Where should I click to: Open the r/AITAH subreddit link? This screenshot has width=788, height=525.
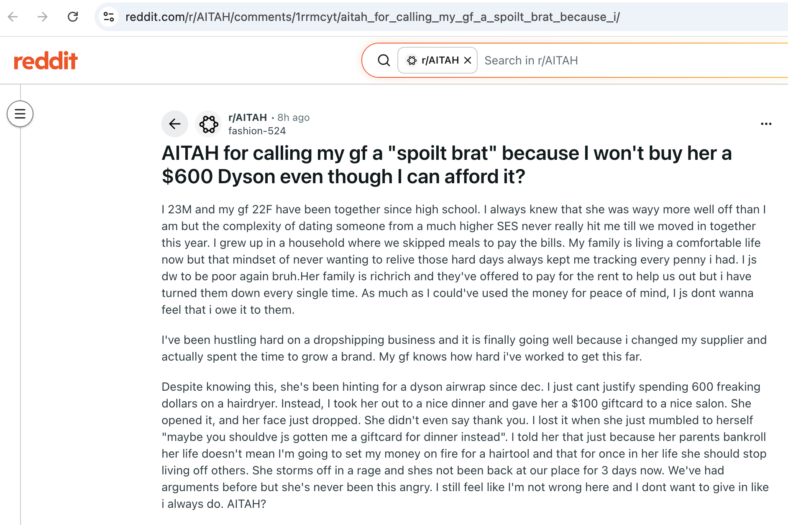247,118
